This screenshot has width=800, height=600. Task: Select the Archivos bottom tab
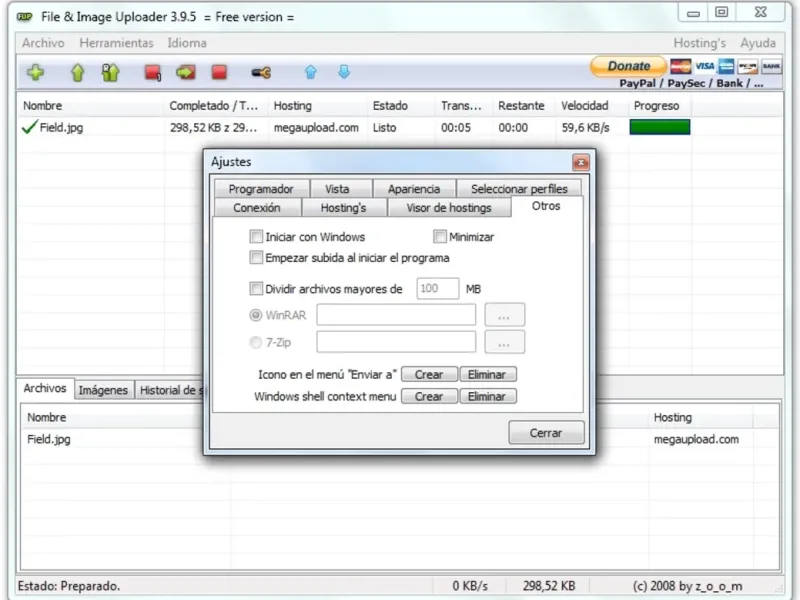[45, 388]
